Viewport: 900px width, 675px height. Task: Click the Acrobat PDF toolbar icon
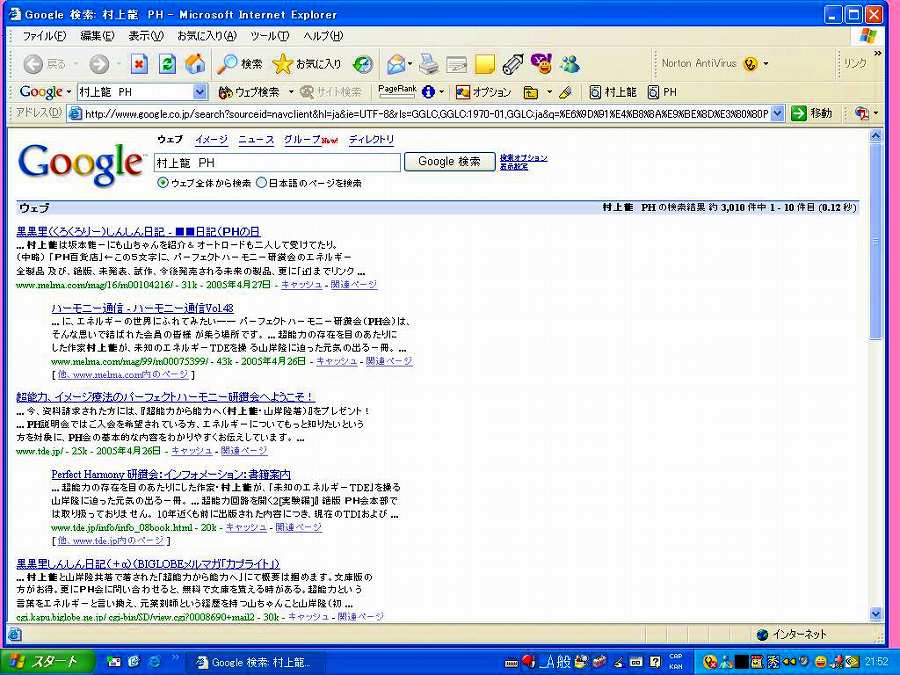862,114
